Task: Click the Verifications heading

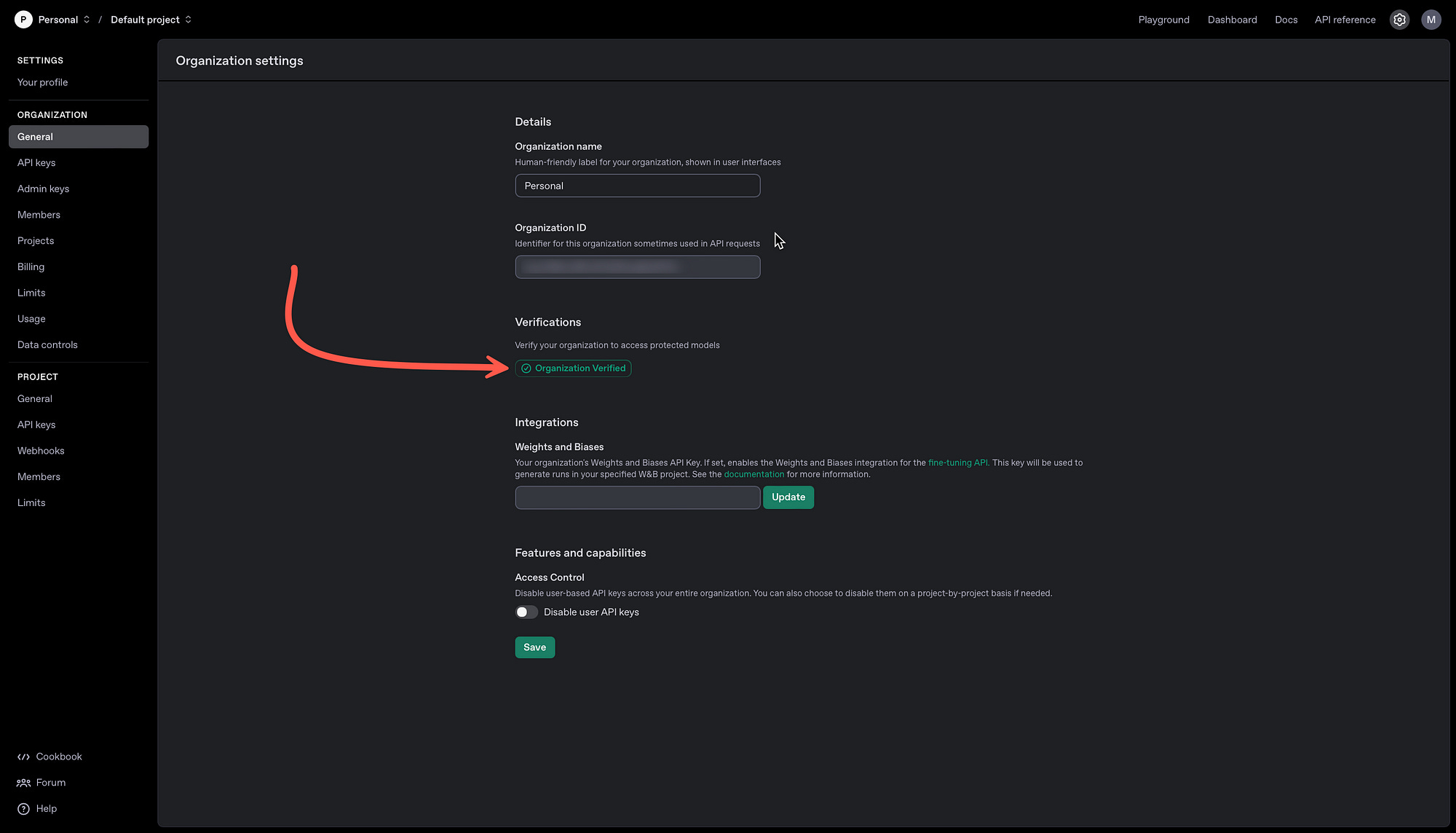Action: [x=547, y=323]
